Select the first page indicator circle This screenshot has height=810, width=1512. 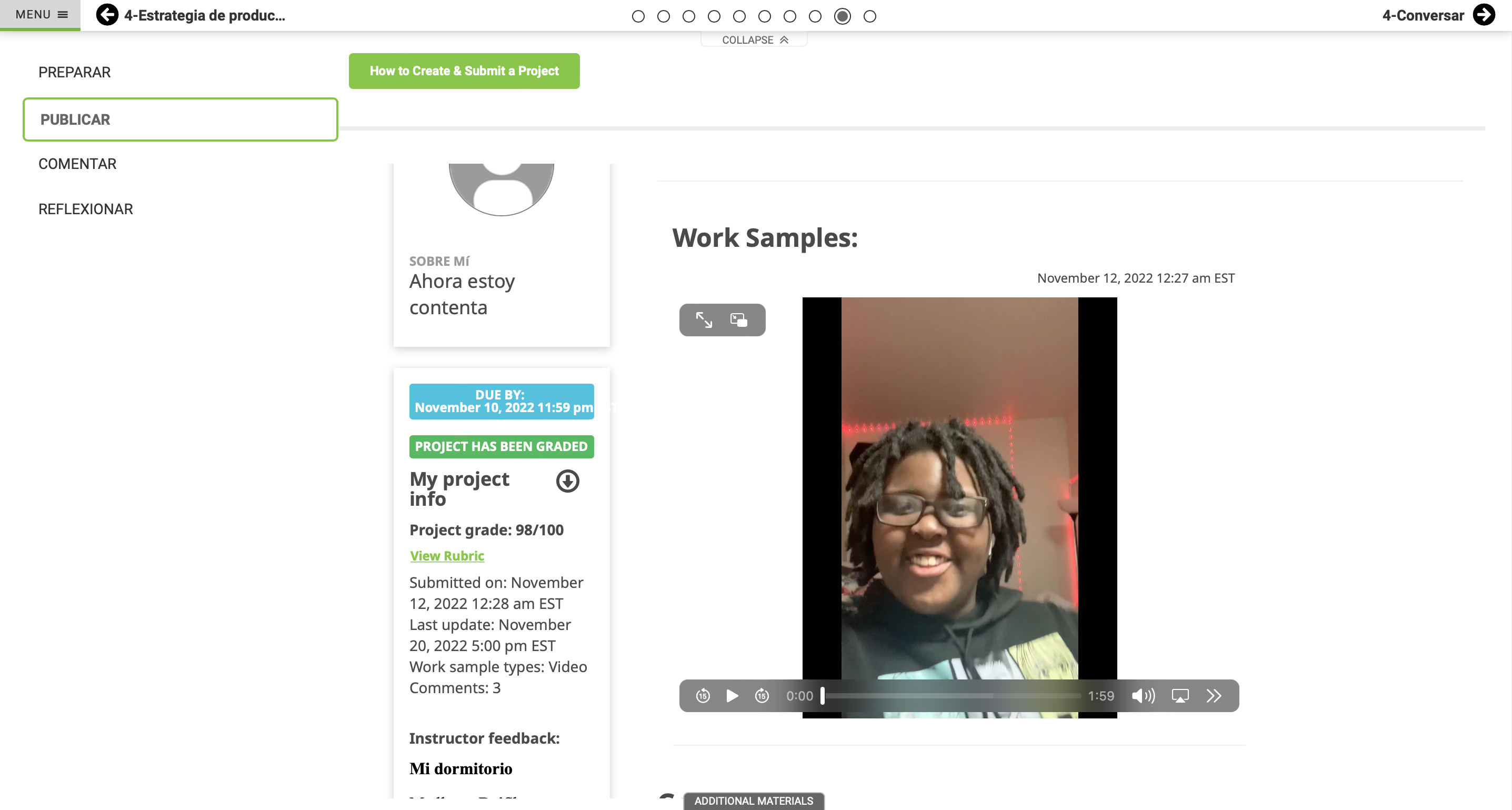pos(638,16)
